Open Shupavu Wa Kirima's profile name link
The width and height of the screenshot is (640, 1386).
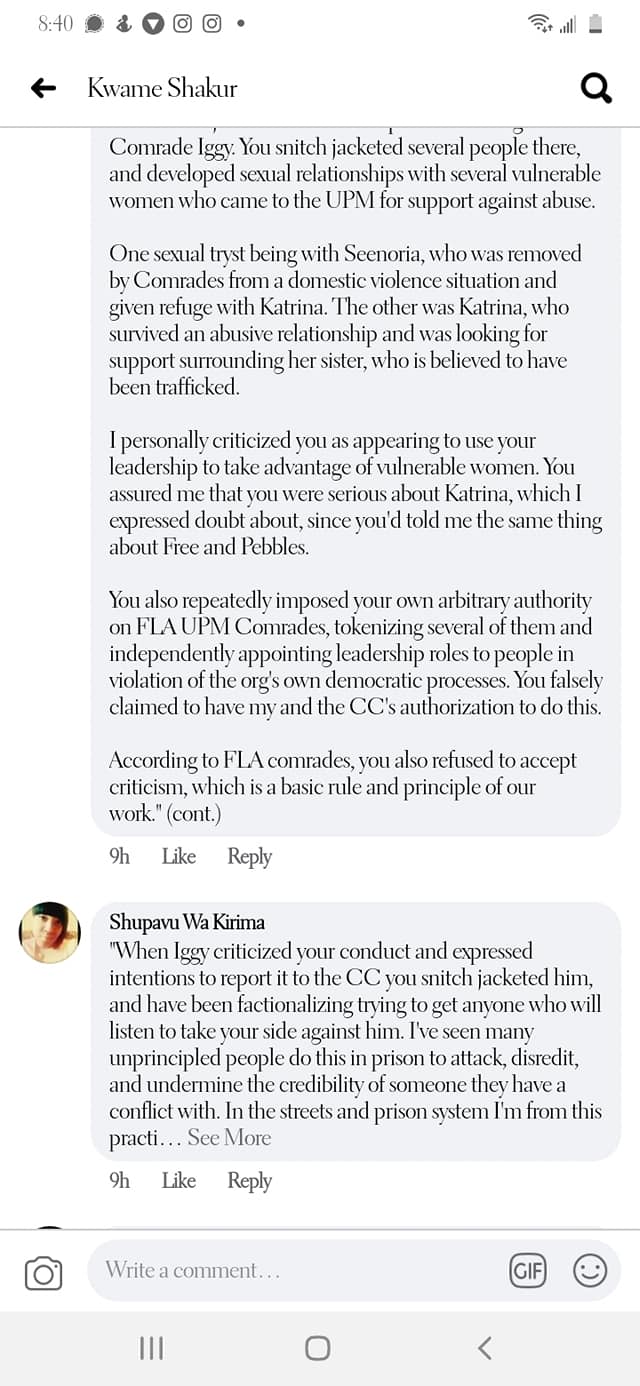[x=187, y=923]
